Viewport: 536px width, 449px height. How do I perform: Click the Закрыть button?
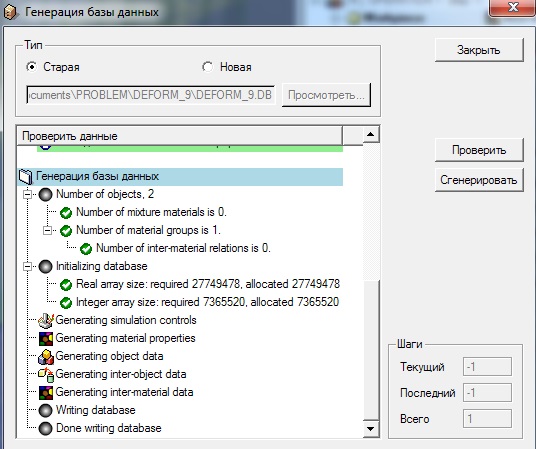[x=479, y=50]
